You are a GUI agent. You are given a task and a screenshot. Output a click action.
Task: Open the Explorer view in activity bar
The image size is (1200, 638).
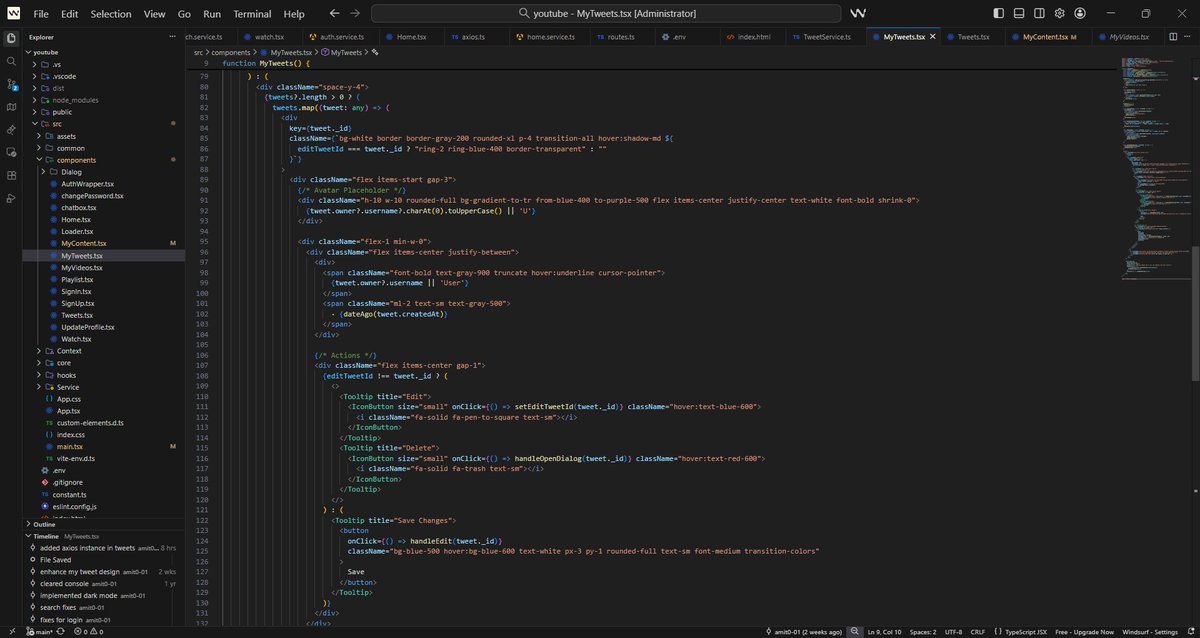point(12,38)
